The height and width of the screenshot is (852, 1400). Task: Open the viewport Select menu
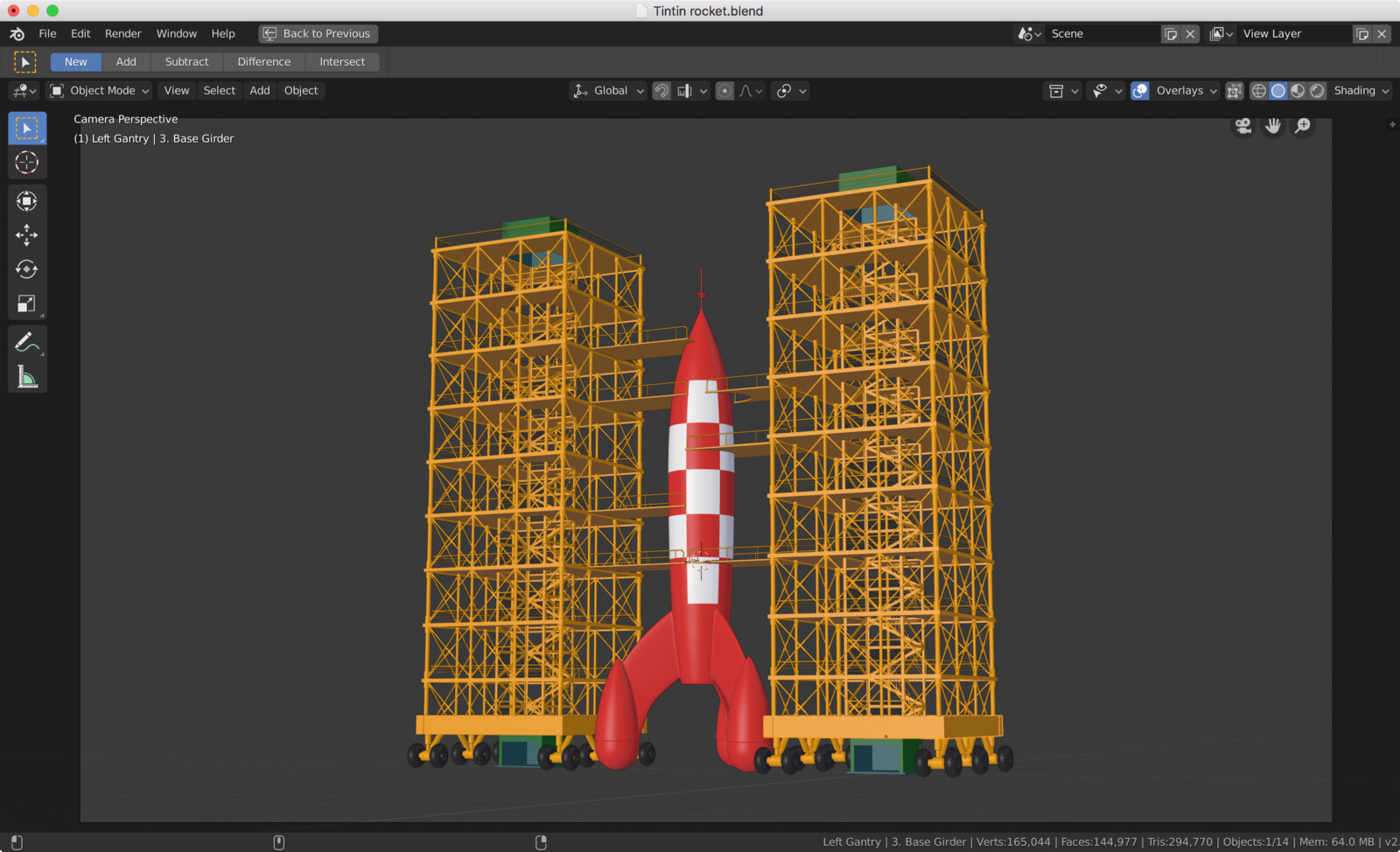pos(220,91)
